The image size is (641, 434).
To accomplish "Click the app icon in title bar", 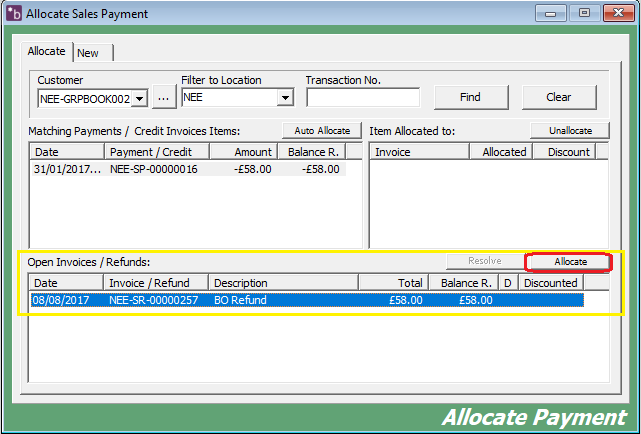I will (14, 13).
